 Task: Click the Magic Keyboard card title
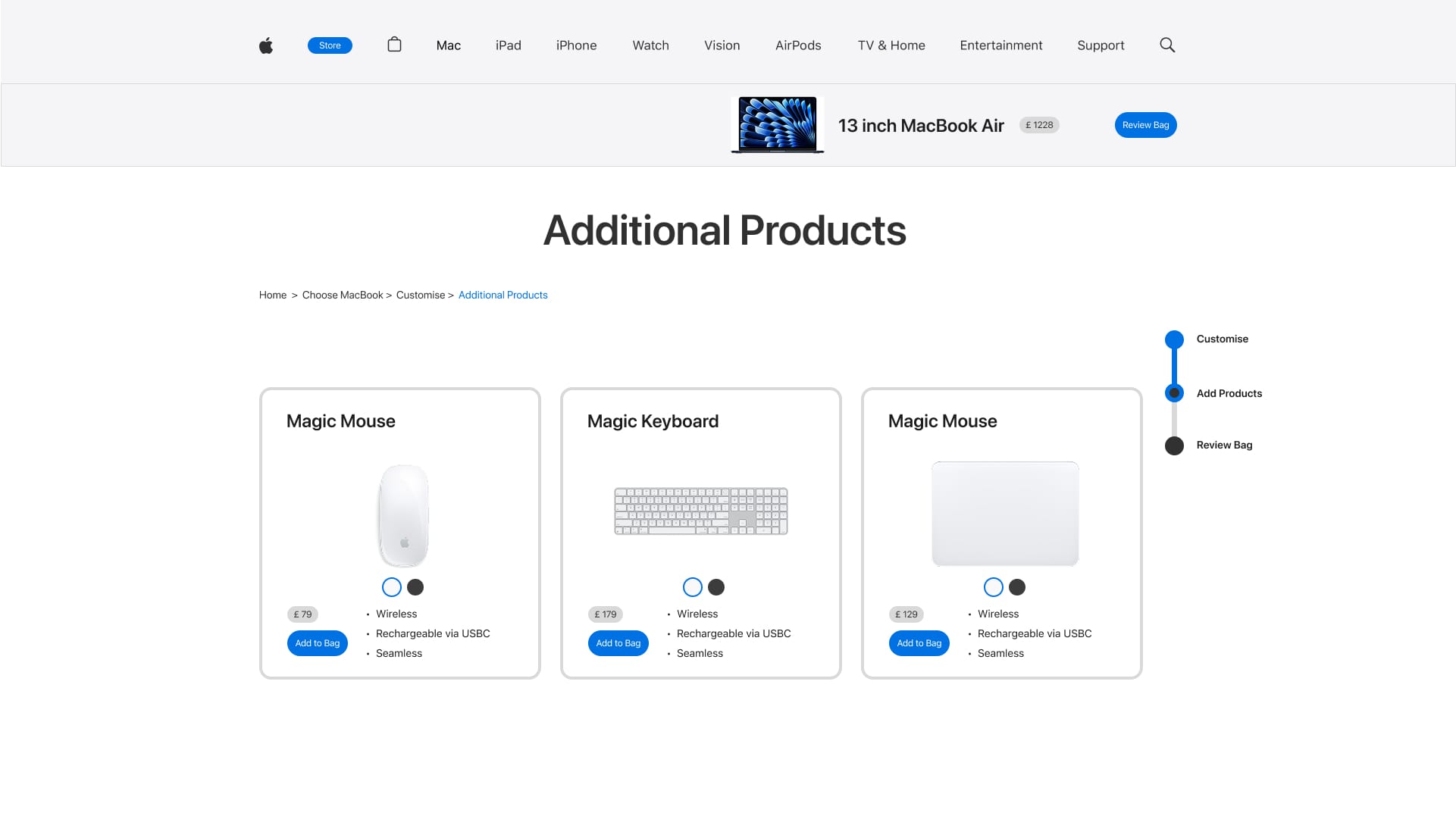pos(653,421)
